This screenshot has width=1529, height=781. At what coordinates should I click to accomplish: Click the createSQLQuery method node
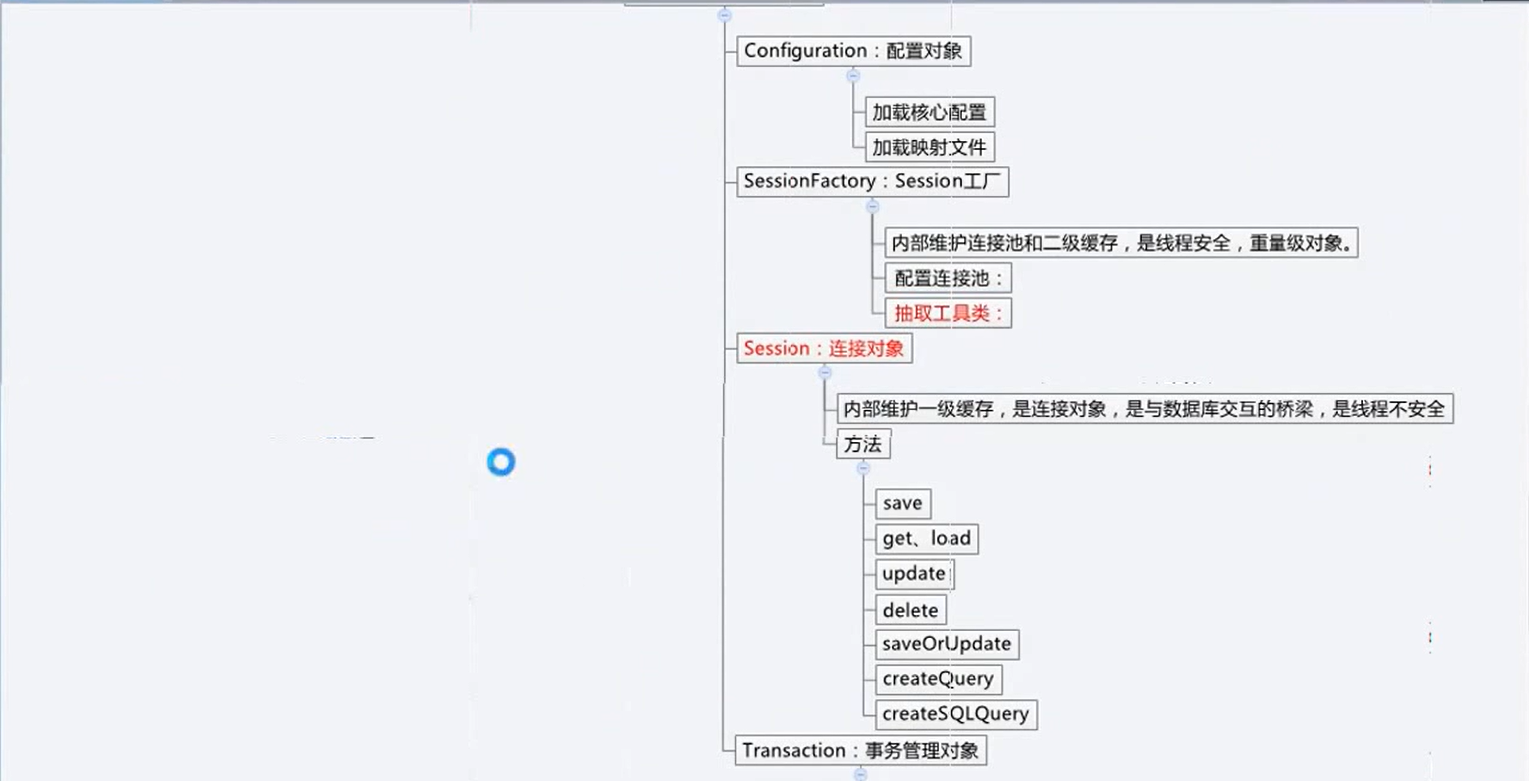point(956,714)
